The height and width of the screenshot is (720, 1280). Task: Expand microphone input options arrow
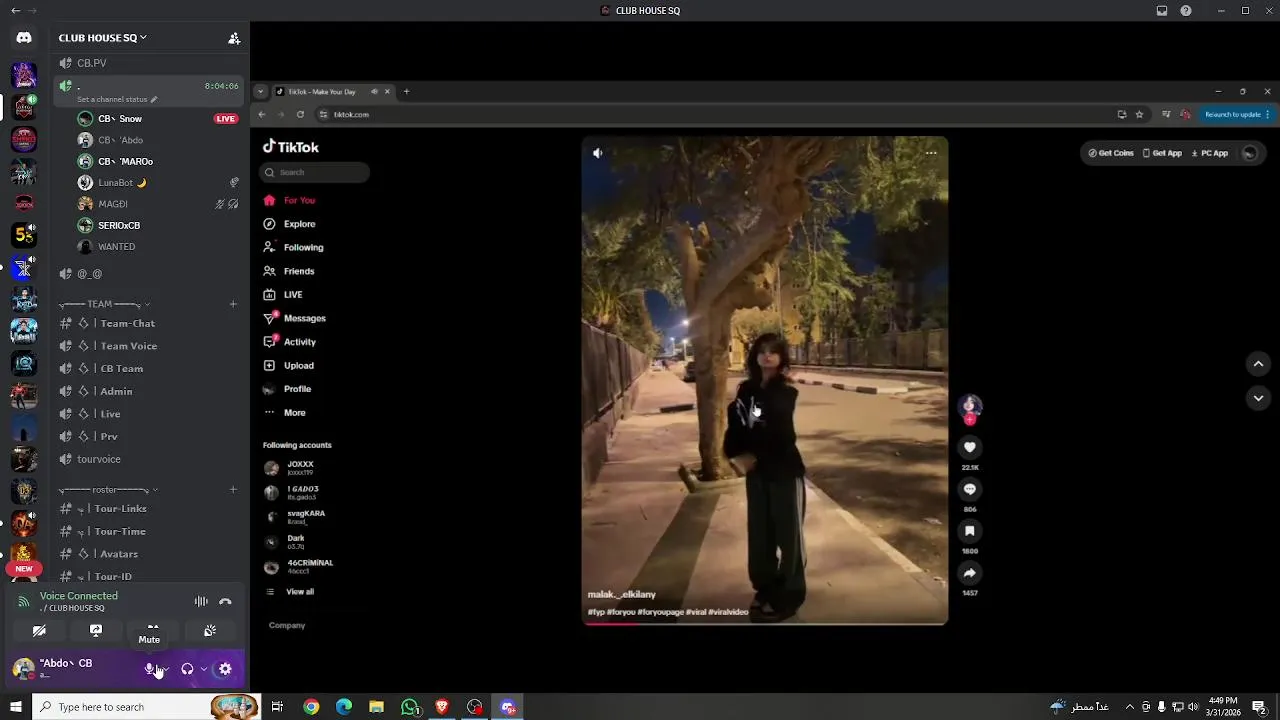[165, 669]
